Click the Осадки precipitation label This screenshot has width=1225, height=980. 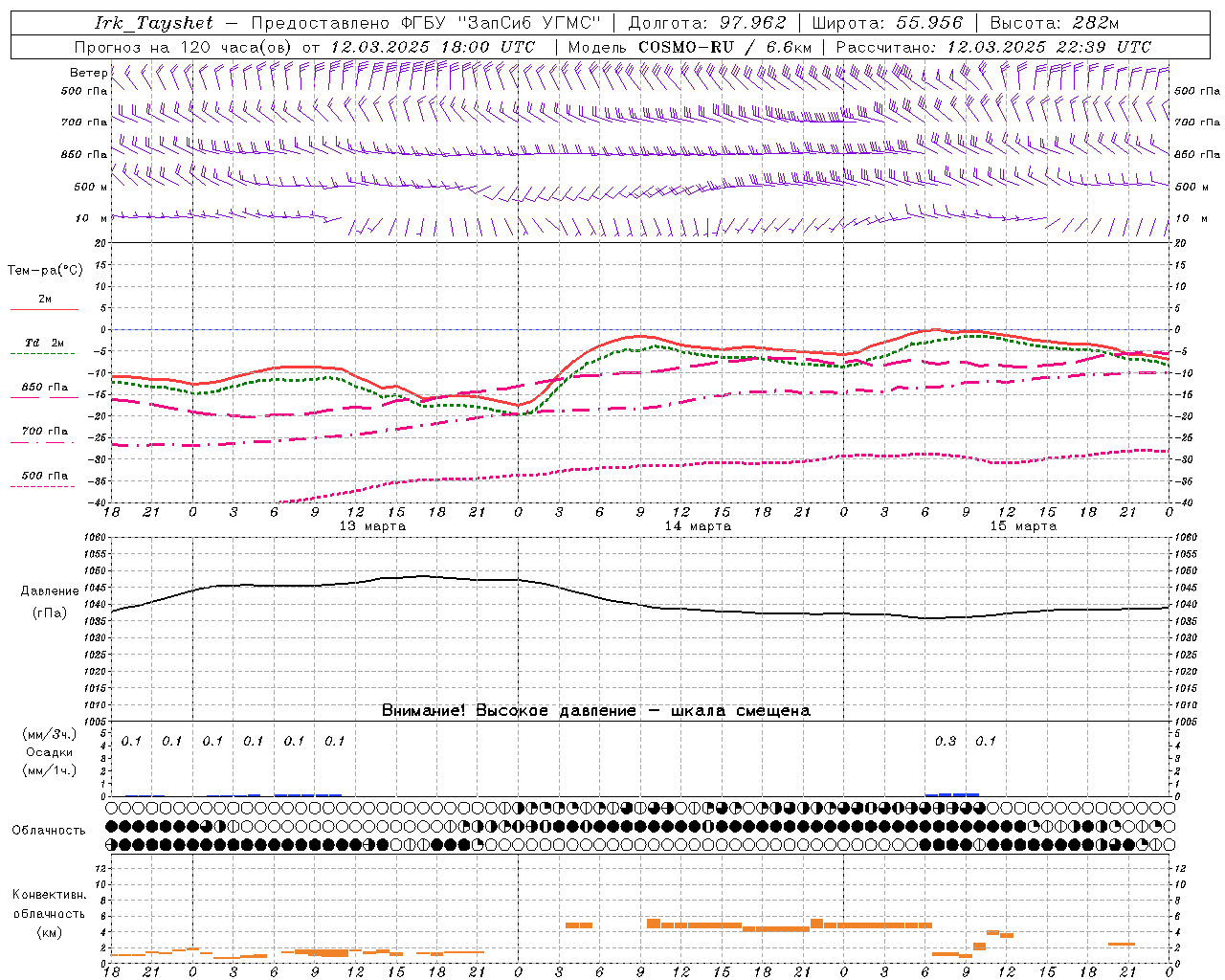coord(50,752)
